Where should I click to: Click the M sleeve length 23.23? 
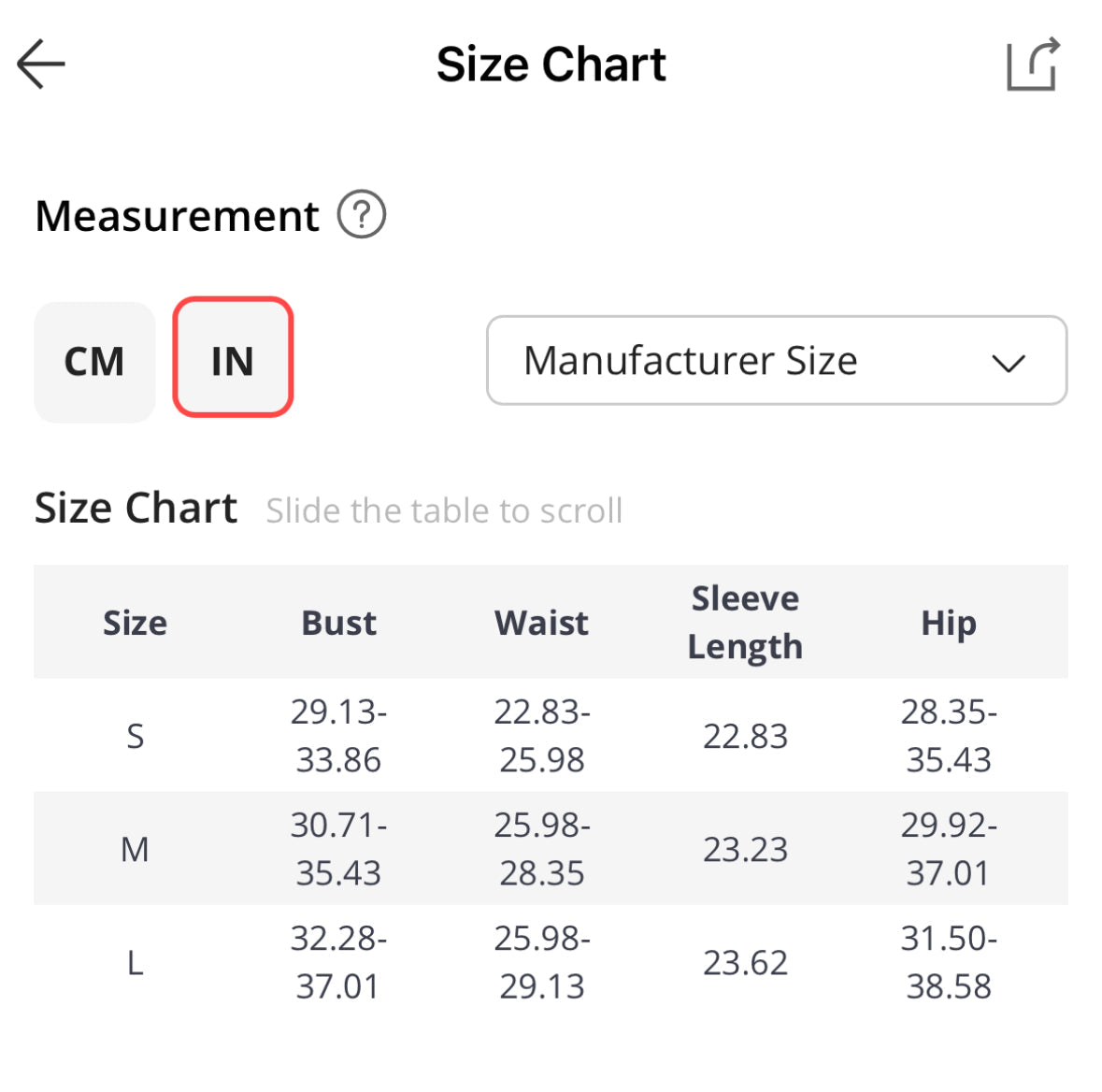(745, 850)
